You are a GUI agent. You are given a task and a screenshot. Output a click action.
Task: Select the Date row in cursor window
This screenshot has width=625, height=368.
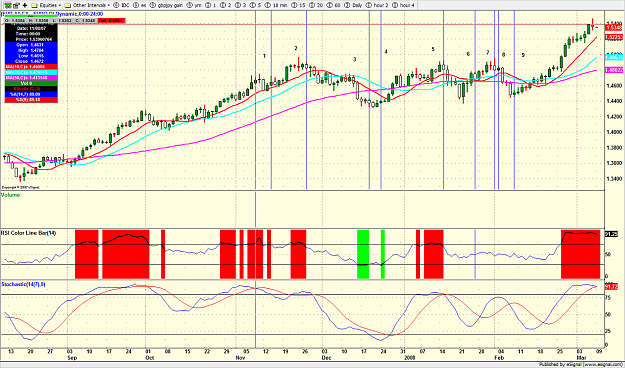click(31, 28)
